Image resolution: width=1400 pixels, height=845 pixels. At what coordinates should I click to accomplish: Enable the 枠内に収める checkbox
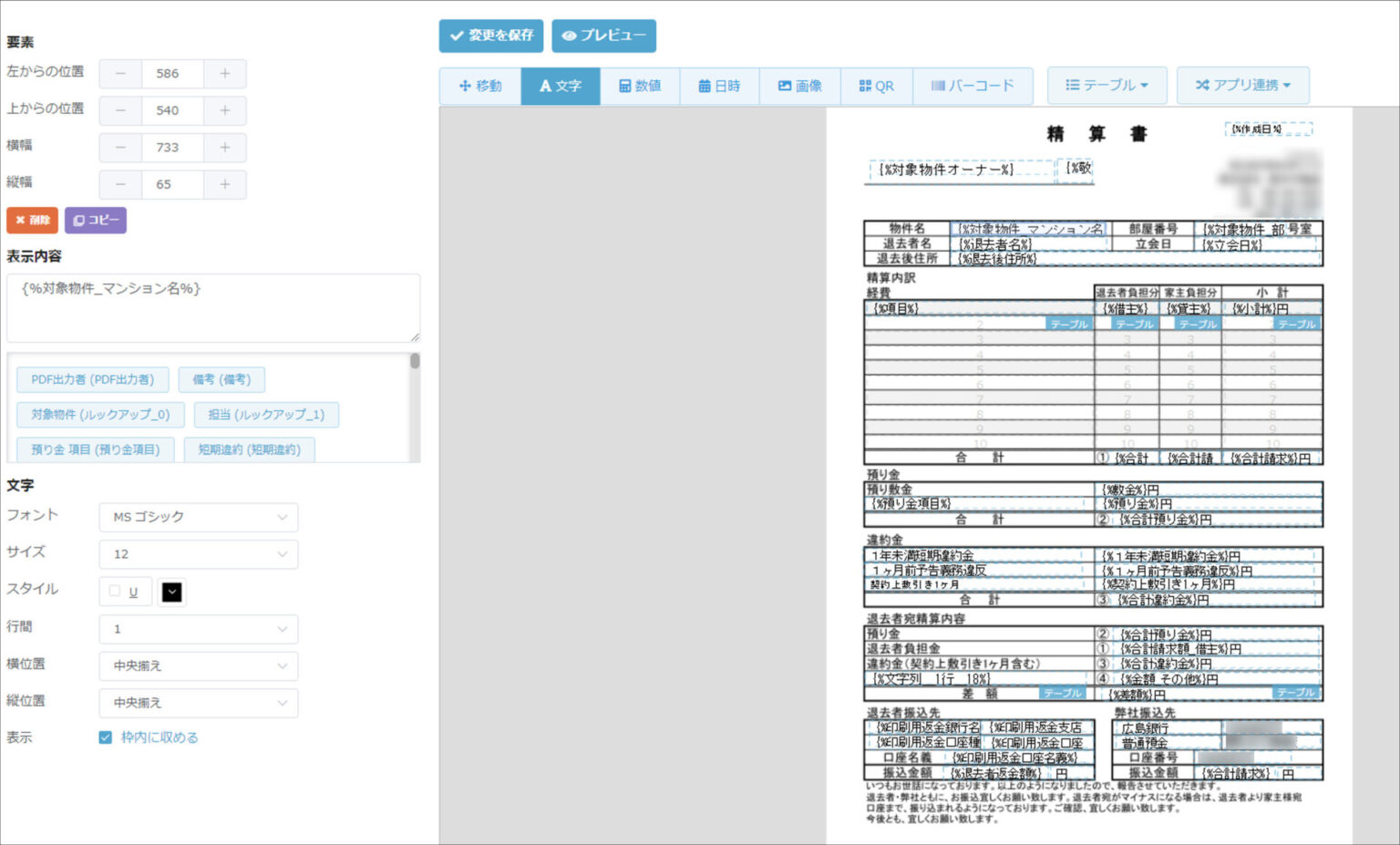click(x=105, y=737)
